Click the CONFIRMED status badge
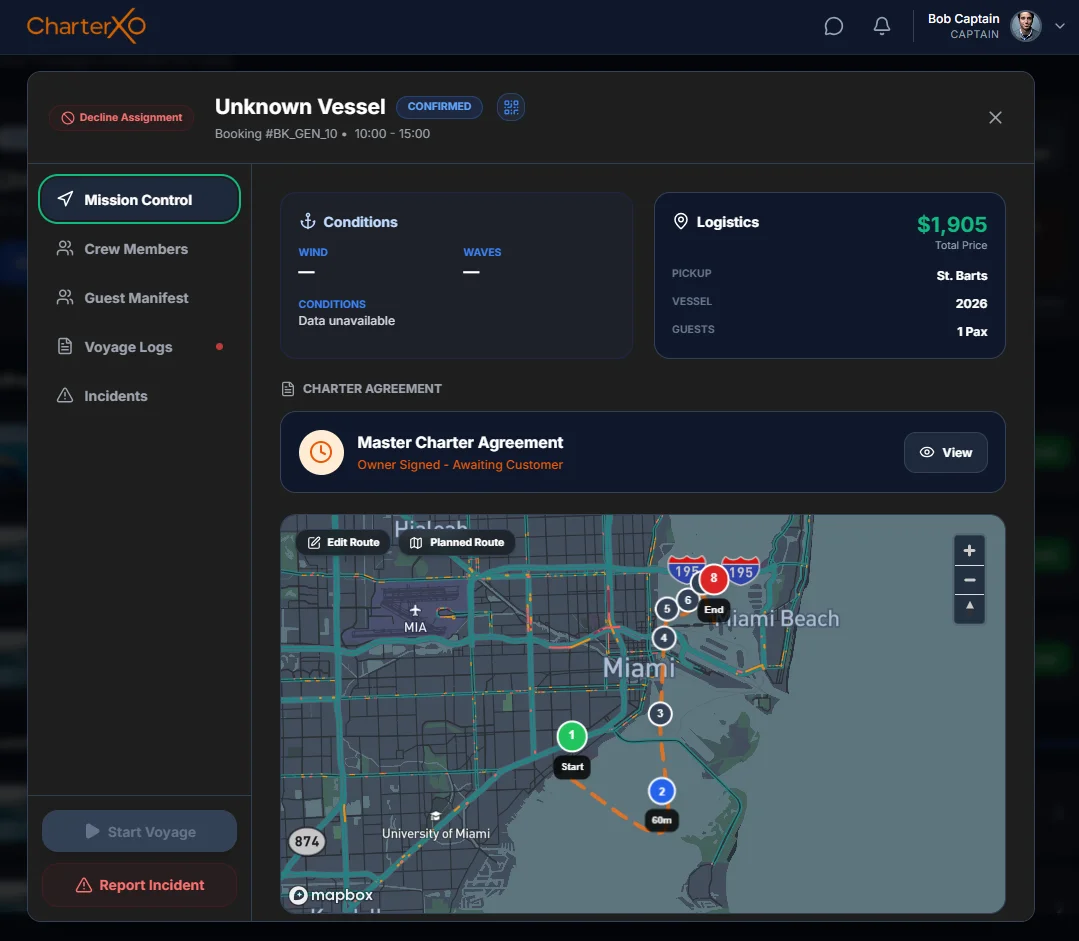This screenshot has height=941, width=1079. [x=439, y=107]
